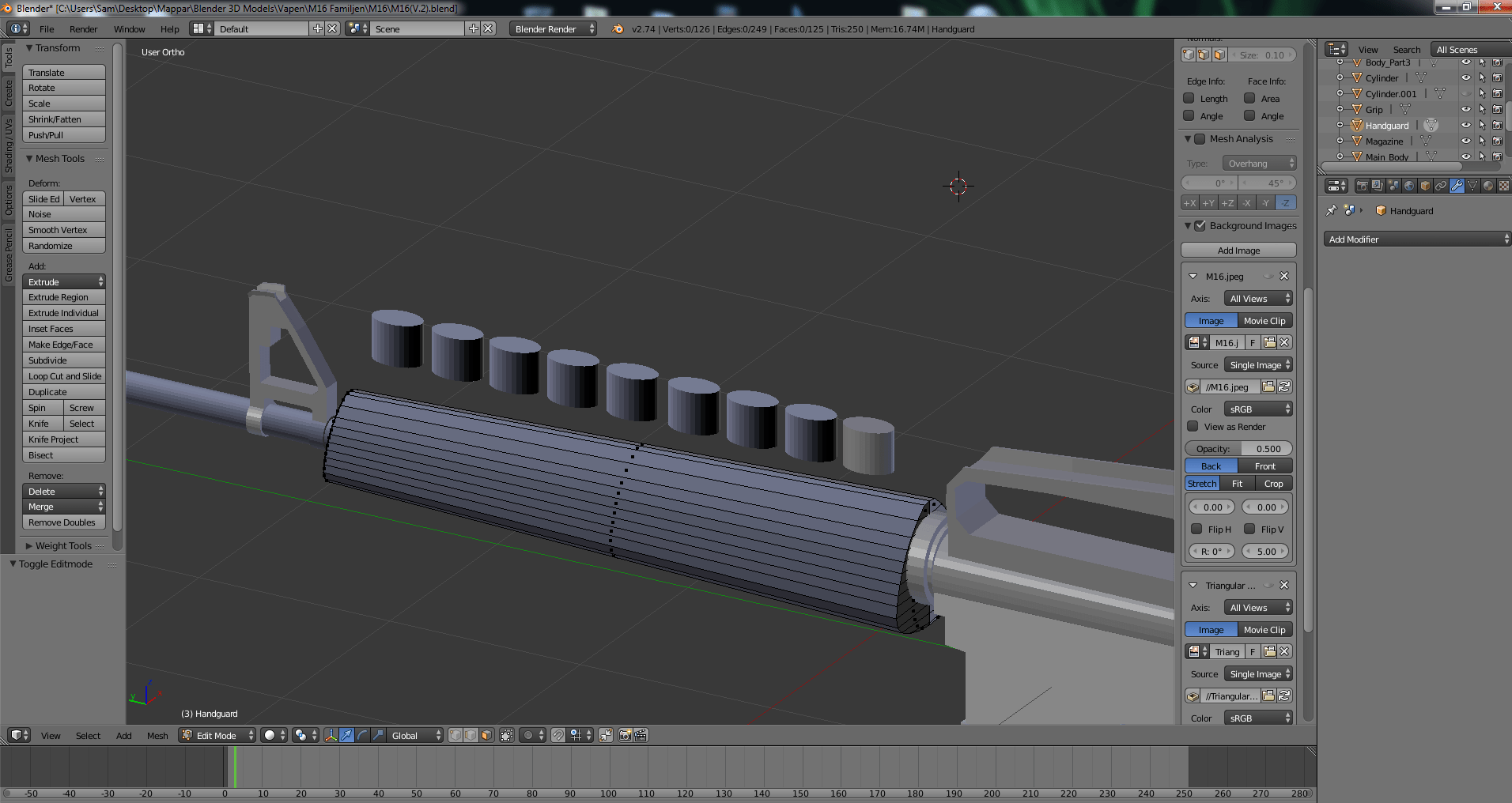This screenshot has width=1512, height=803.
Task: Show hidden Cylinder.001 in outliner
Action: pos(1466,93)
